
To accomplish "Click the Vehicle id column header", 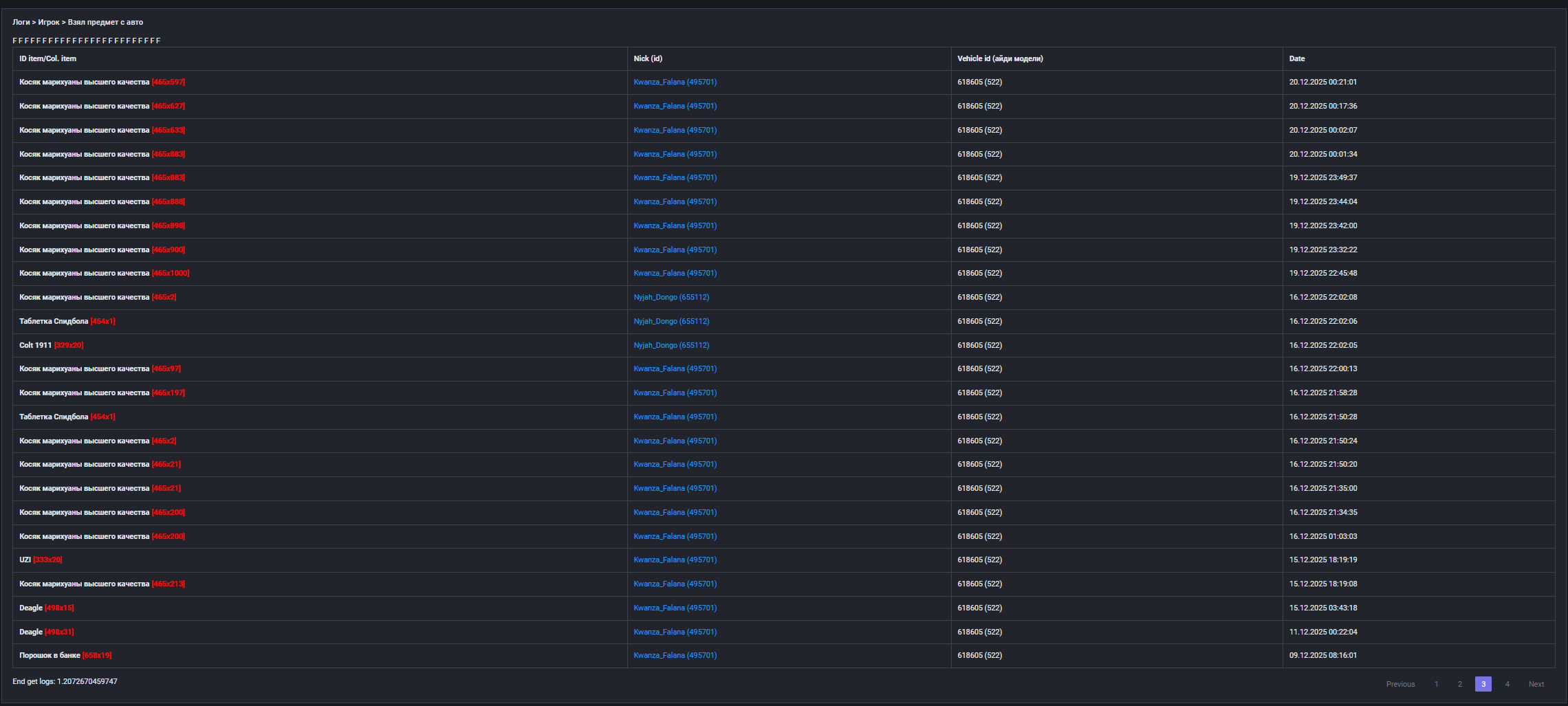I will [x=999, y=58].
